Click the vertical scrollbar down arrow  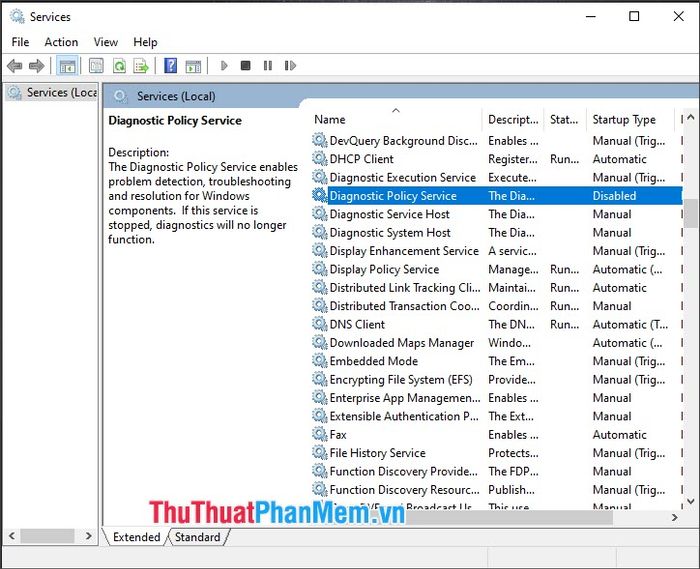click(x=691, y=501)
